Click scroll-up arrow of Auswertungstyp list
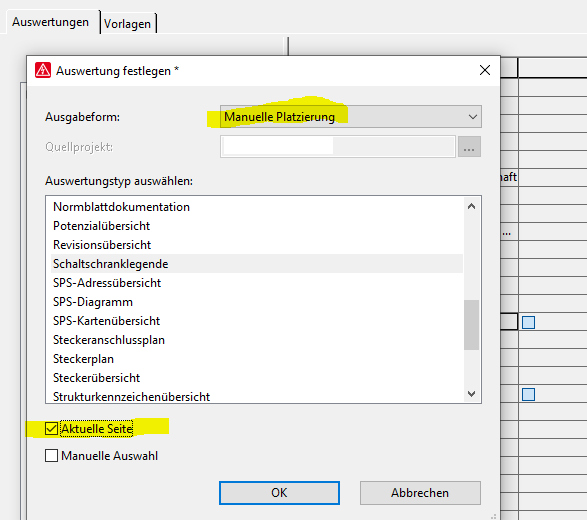This screenshot has height=520, width=587. pyautogui.click(x=471, y=206)
